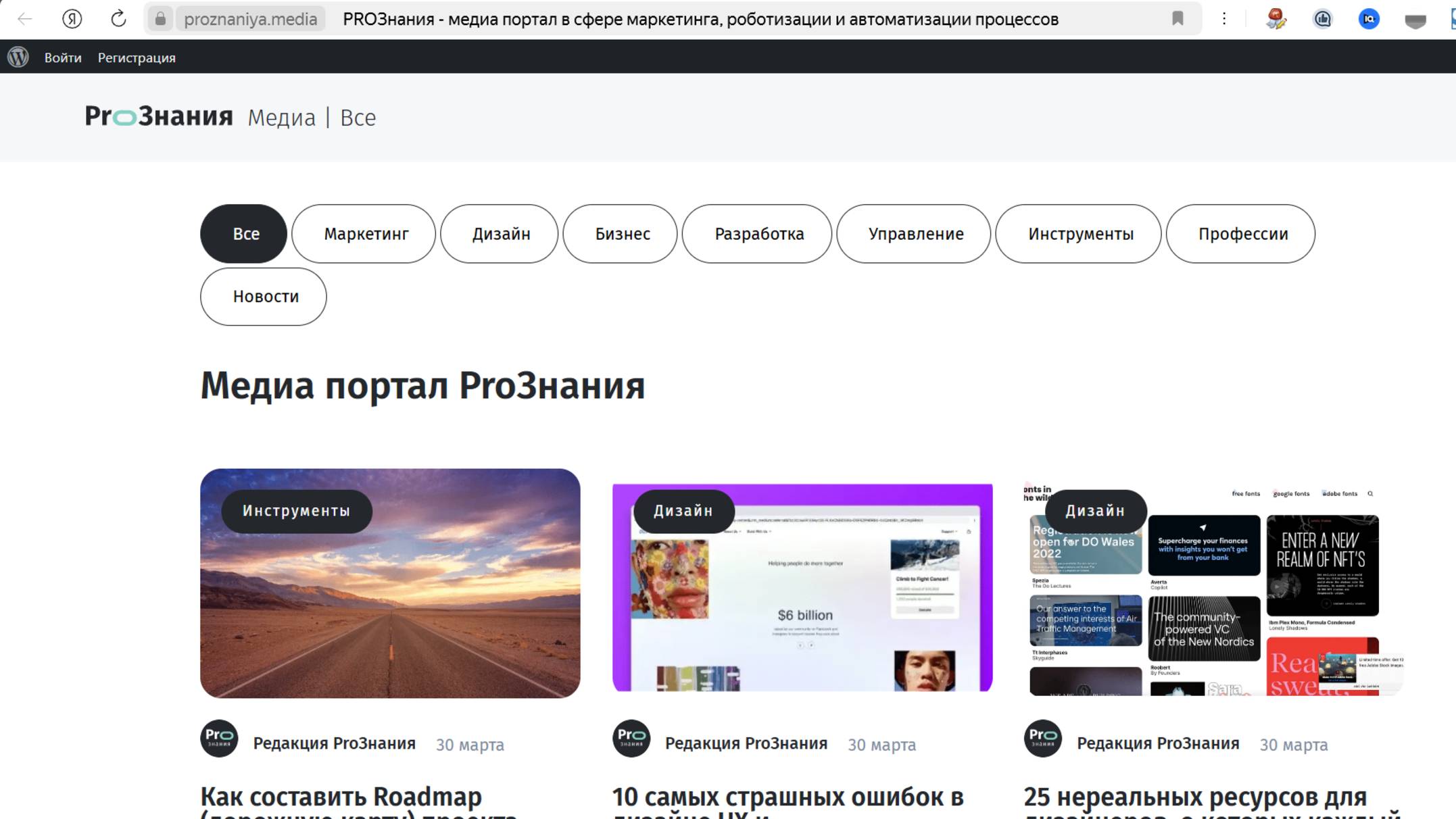The width and height of the screenshot is (1456, 819).
Task: Click the first extension icon after the menu
Action: (x=1276, y=19)
